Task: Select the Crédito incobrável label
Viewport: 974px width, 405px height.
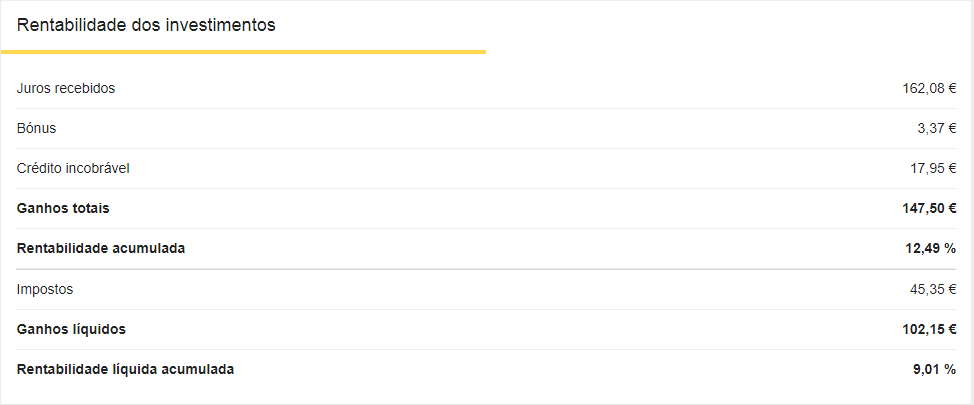Action: (x=73, y=168)
